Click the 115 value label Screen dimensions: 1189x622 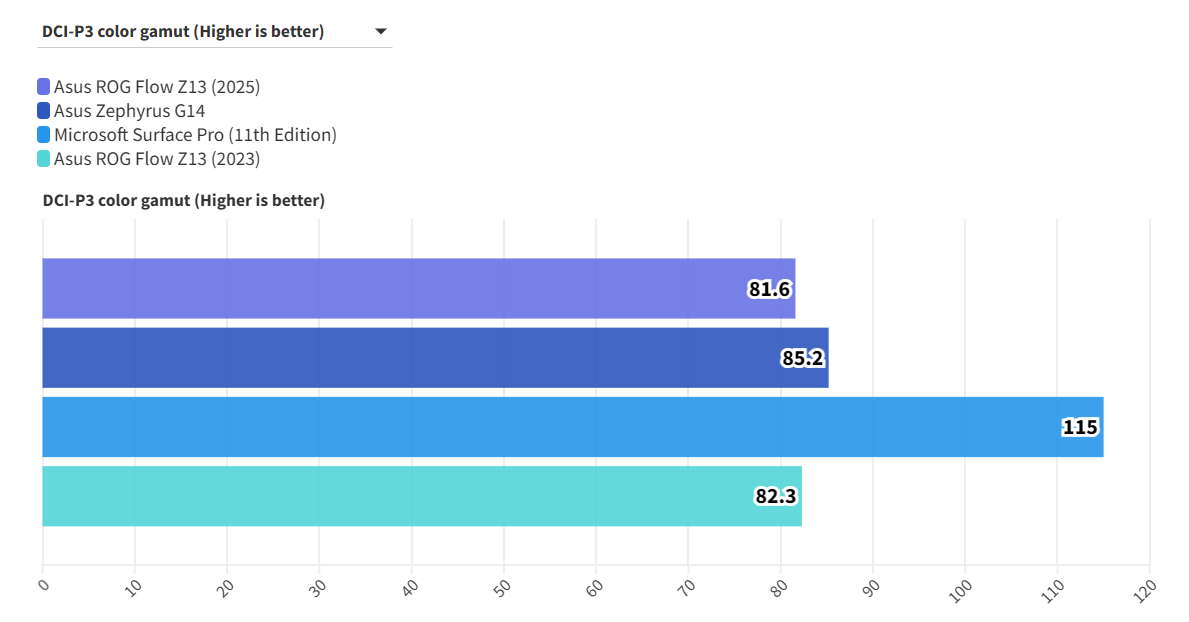(x=1080, y=428)
